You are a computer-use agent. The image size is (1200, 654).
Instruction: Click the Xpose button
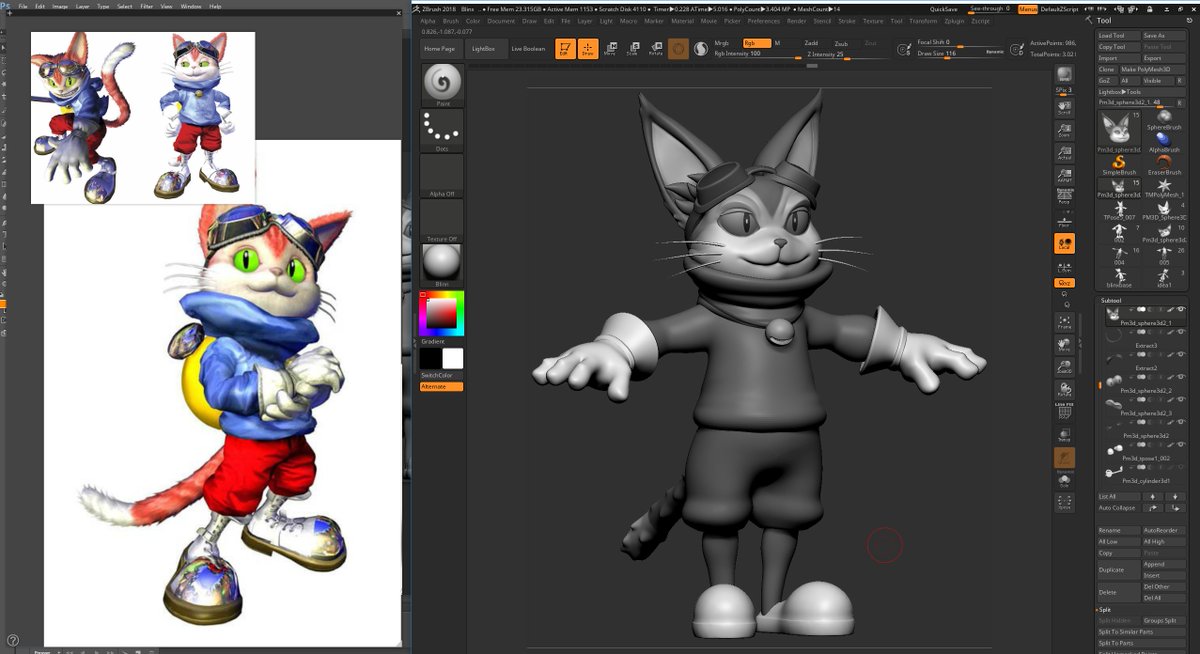tap(1065, 503)
